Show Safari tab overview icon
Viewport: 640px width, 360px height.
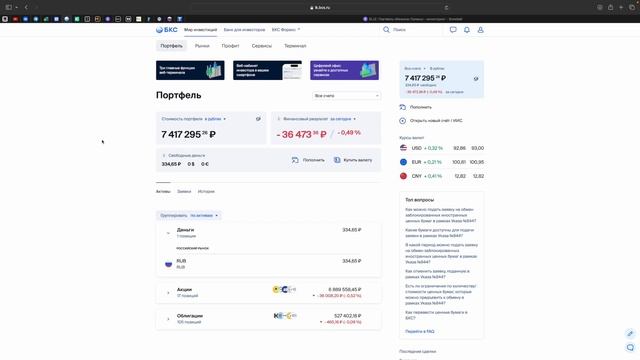click(x=632, y=7)
